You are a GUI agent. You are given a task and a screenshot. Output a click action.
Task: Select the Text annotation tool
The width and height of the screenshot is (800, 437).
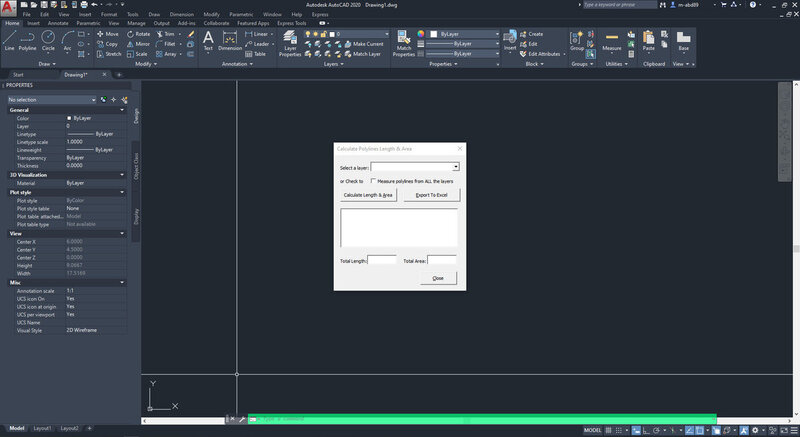[208, 41]
